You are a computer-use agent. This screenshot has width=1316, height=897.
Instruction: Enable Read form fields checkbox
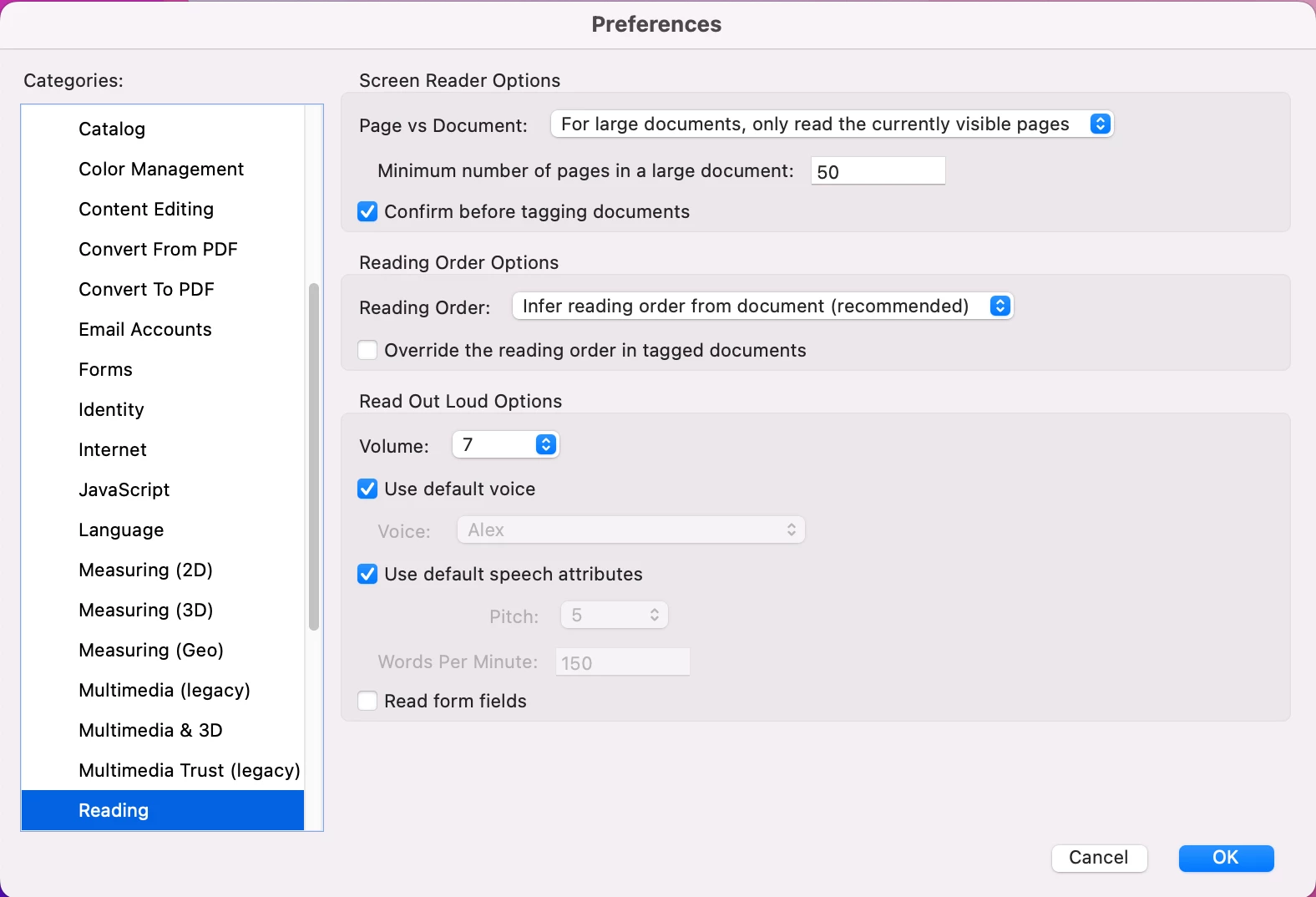tap(367, 702)
